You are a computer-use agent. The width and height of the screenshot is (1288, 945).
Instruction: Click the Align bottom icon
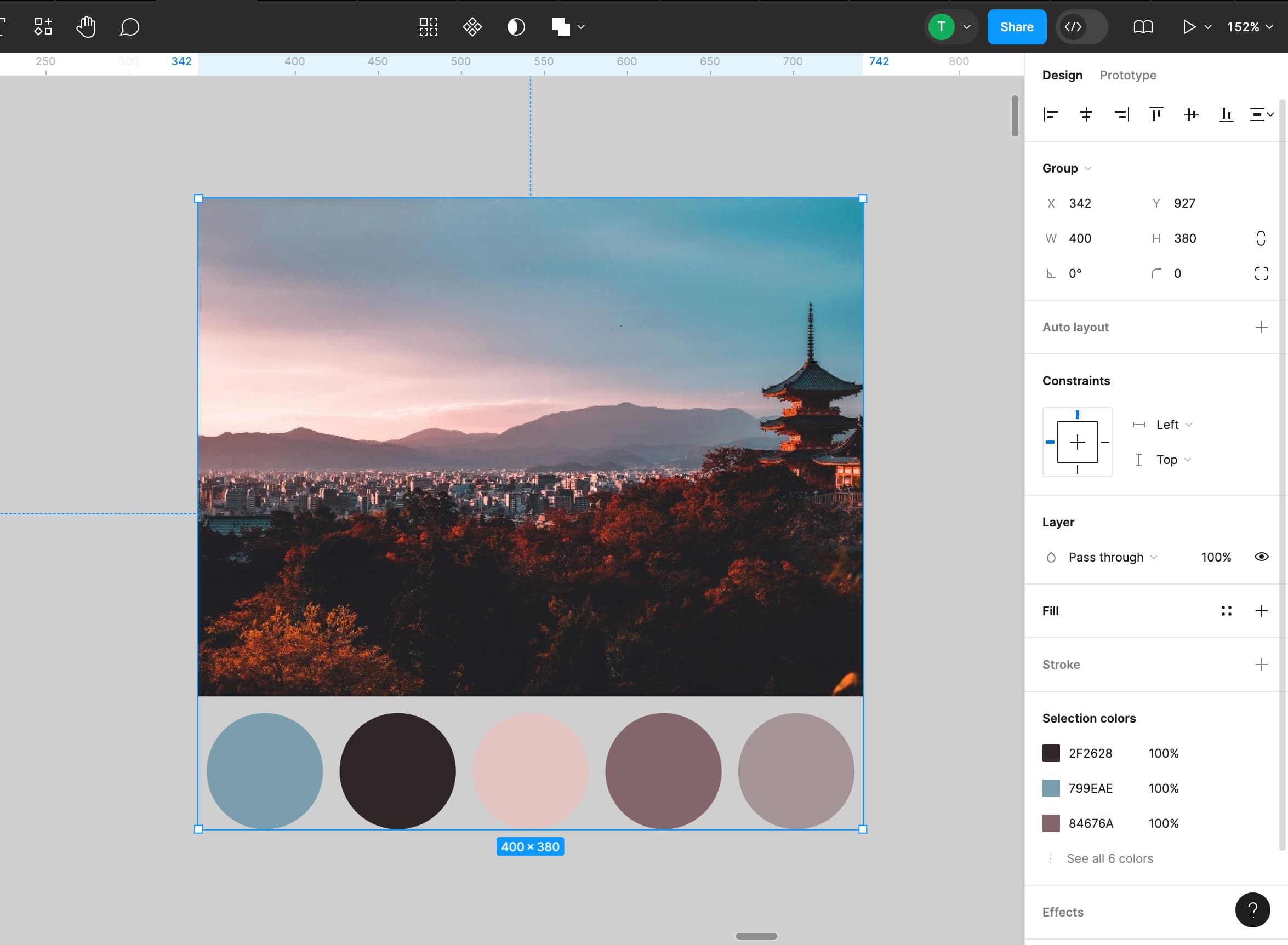1226,114
